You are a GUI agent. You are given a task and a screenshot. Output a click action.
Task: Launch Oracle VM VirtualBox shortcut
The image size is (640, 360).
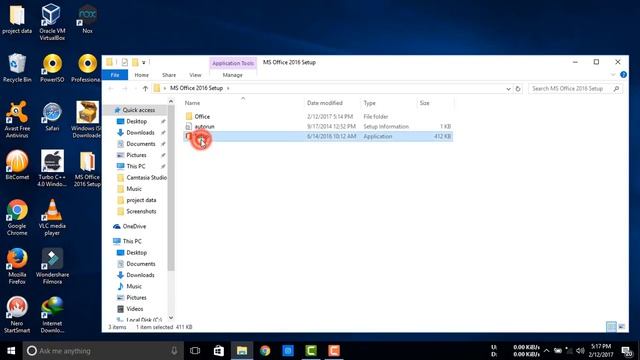(52, 21)
